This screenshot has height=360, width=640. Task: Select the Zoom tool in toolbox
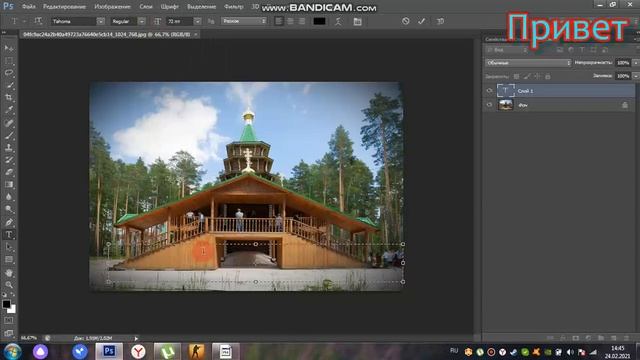pyautogui.click(x=9, y=285)
